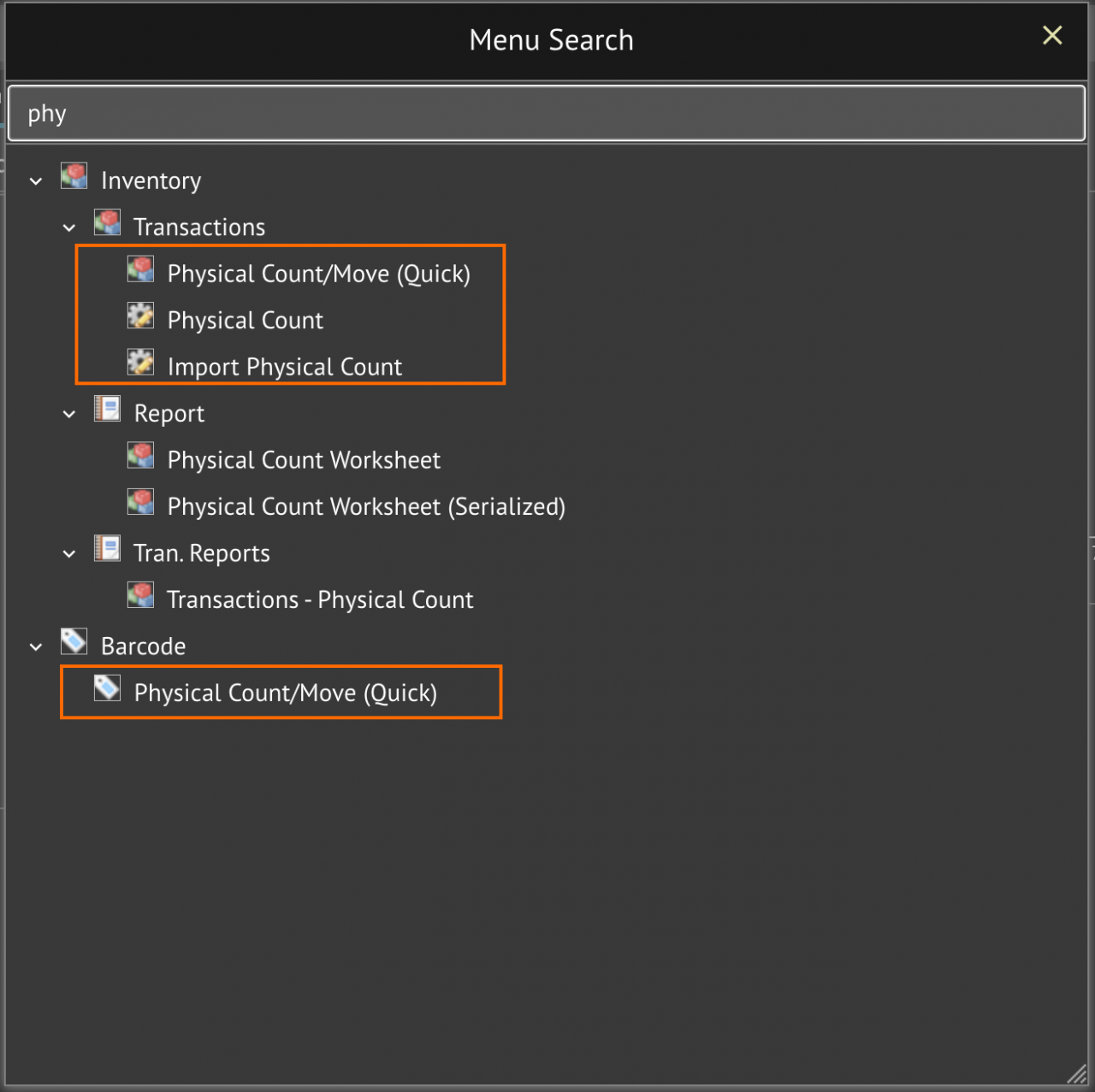Collapse the Transactions tree node
This screenshot has height=1092, width=1095.
tap(69, 227)
